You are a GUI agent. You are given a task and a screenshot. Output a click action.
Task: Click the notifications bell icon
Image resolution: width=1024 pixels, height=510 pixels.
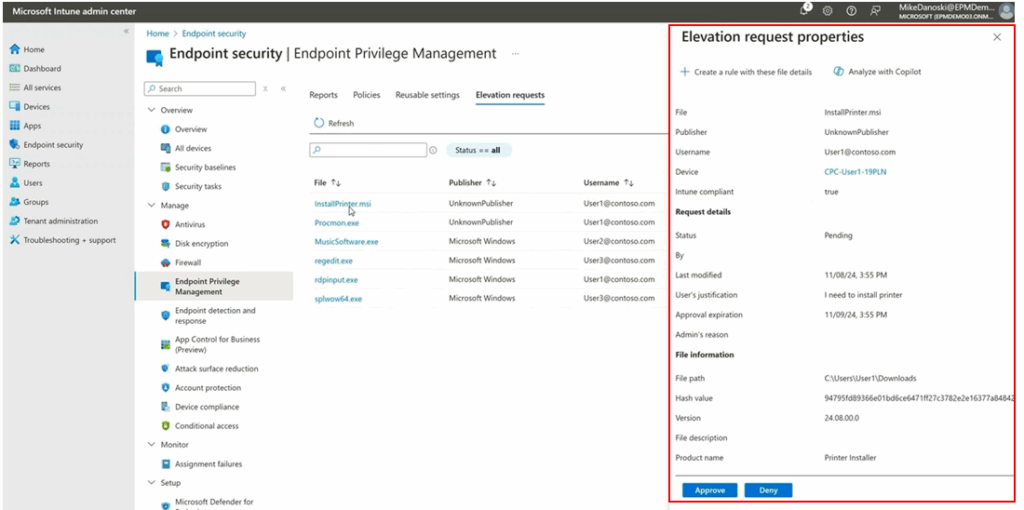pos(805,10)
